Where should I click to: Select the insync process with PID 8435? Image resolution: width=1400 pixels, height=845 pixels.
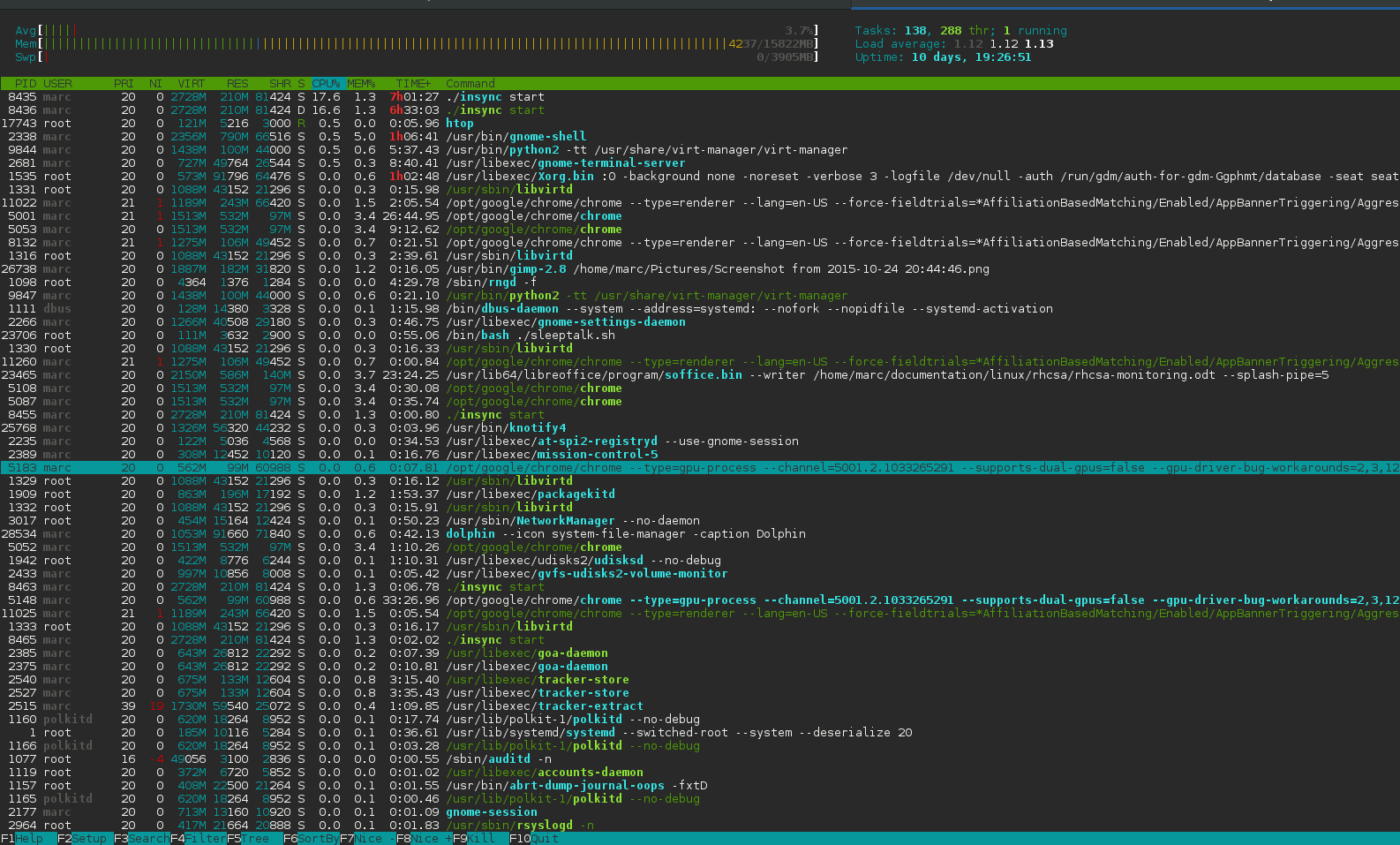pos(700,97)
